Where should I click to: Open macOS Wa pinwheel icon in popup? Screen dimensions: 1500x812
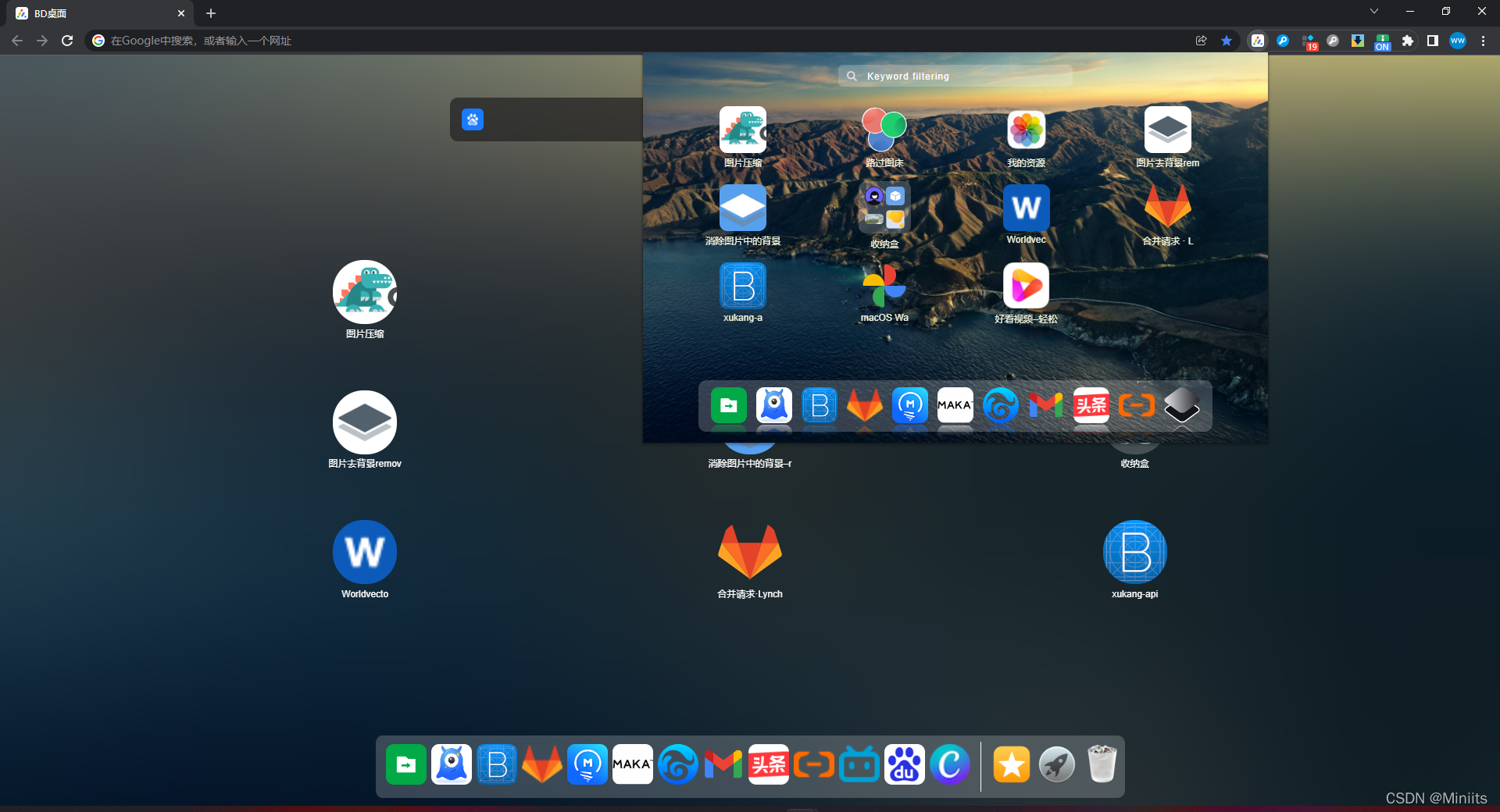point(884,286)
